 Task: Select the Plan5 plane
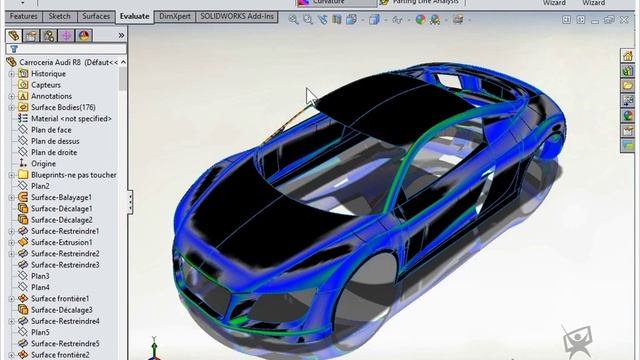click(x=34, y=332)
